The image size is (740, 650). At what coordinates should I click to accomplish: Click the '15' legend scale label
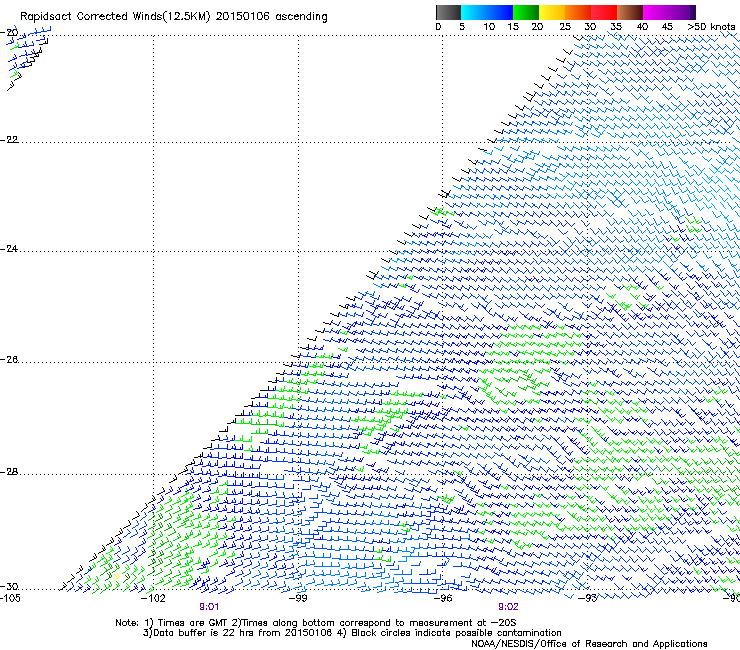pyautogui.click(x=513, y=27)
